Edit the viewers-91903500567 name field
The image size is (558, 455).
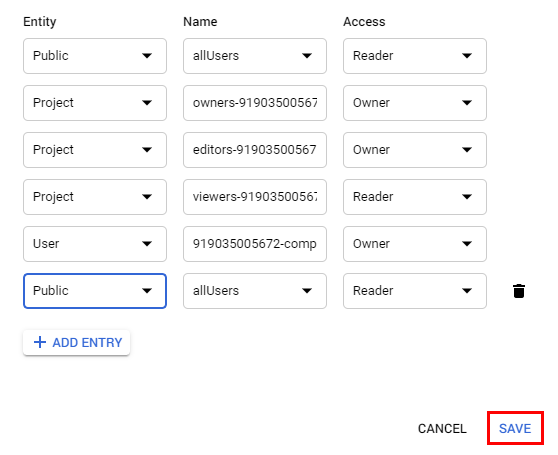coord(255,197)
